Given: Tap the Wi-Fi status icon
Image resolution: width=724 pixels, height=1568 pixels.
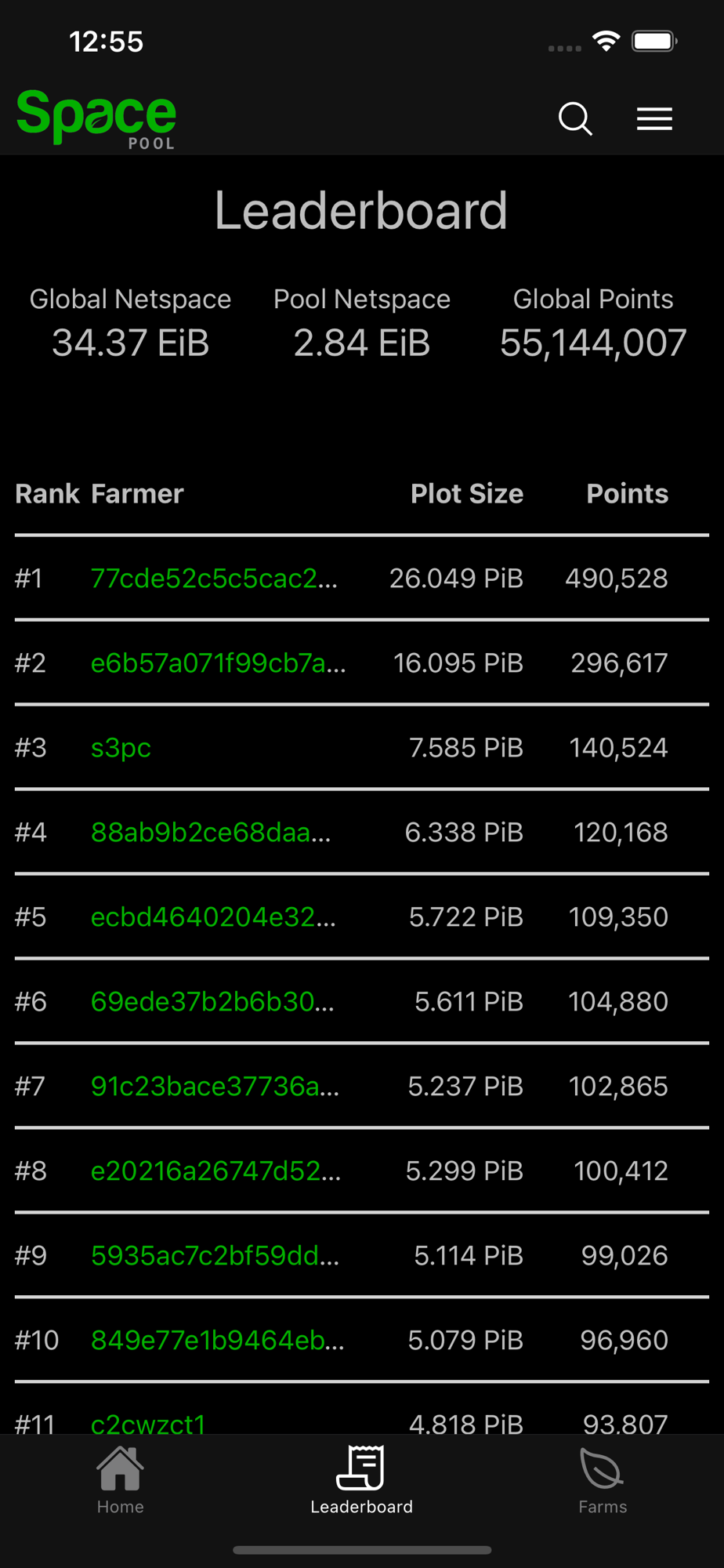Looking at the screenshot, I should [x=606, y=41].
